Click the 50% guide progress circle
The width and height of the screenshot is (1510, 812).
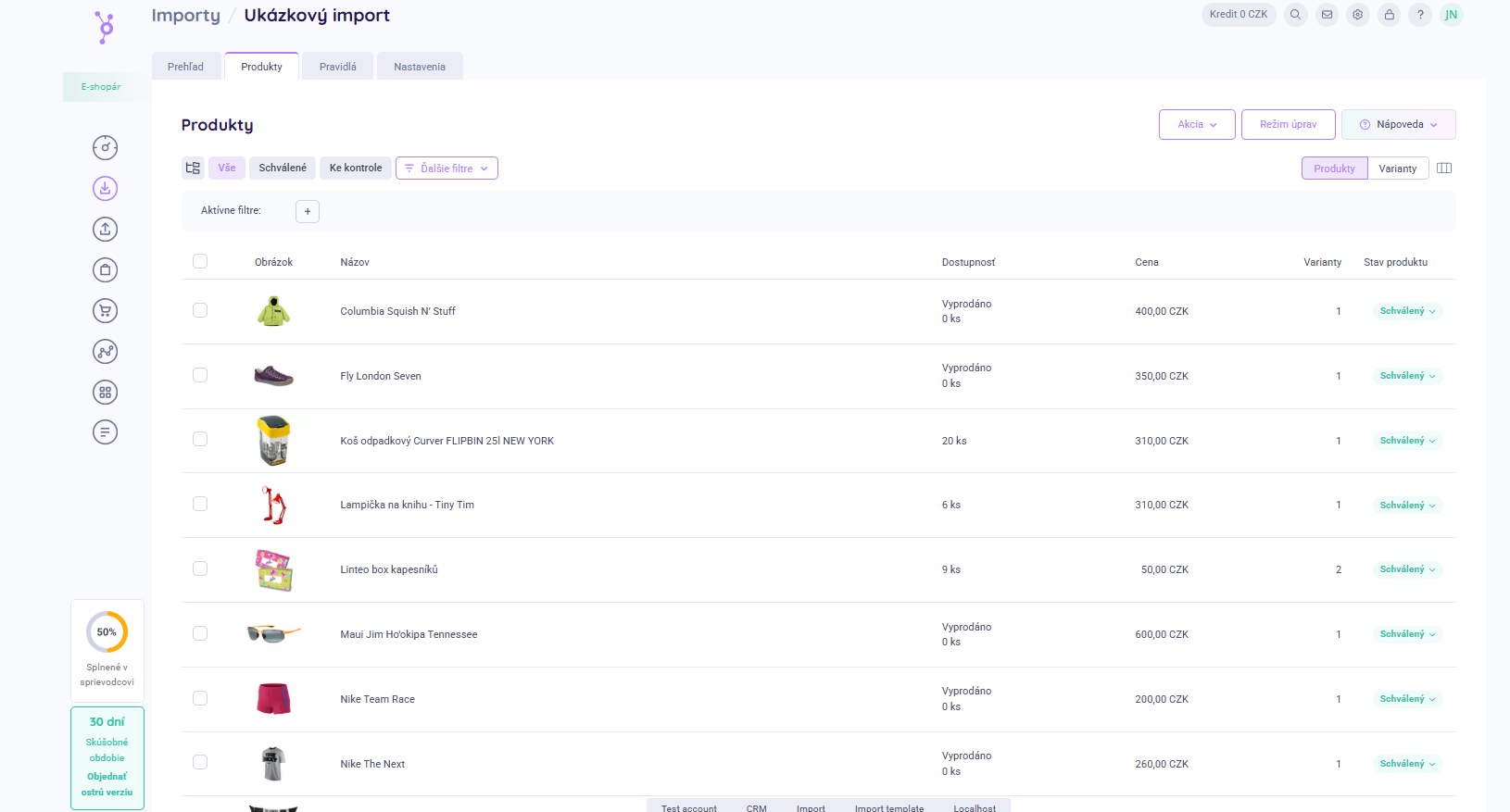tap(107, 632)
